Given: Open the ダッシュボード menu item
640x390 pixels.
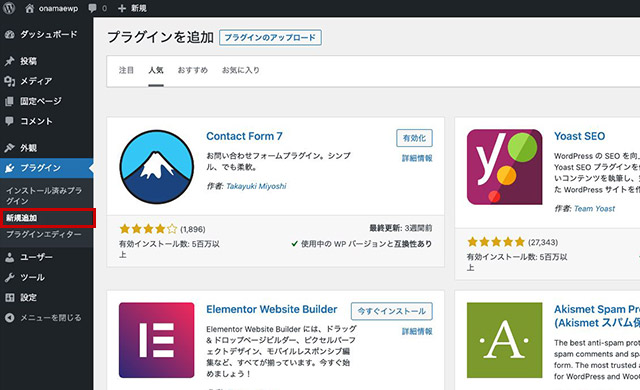Looking at the screenshot, I should click(x=47, y=35).
